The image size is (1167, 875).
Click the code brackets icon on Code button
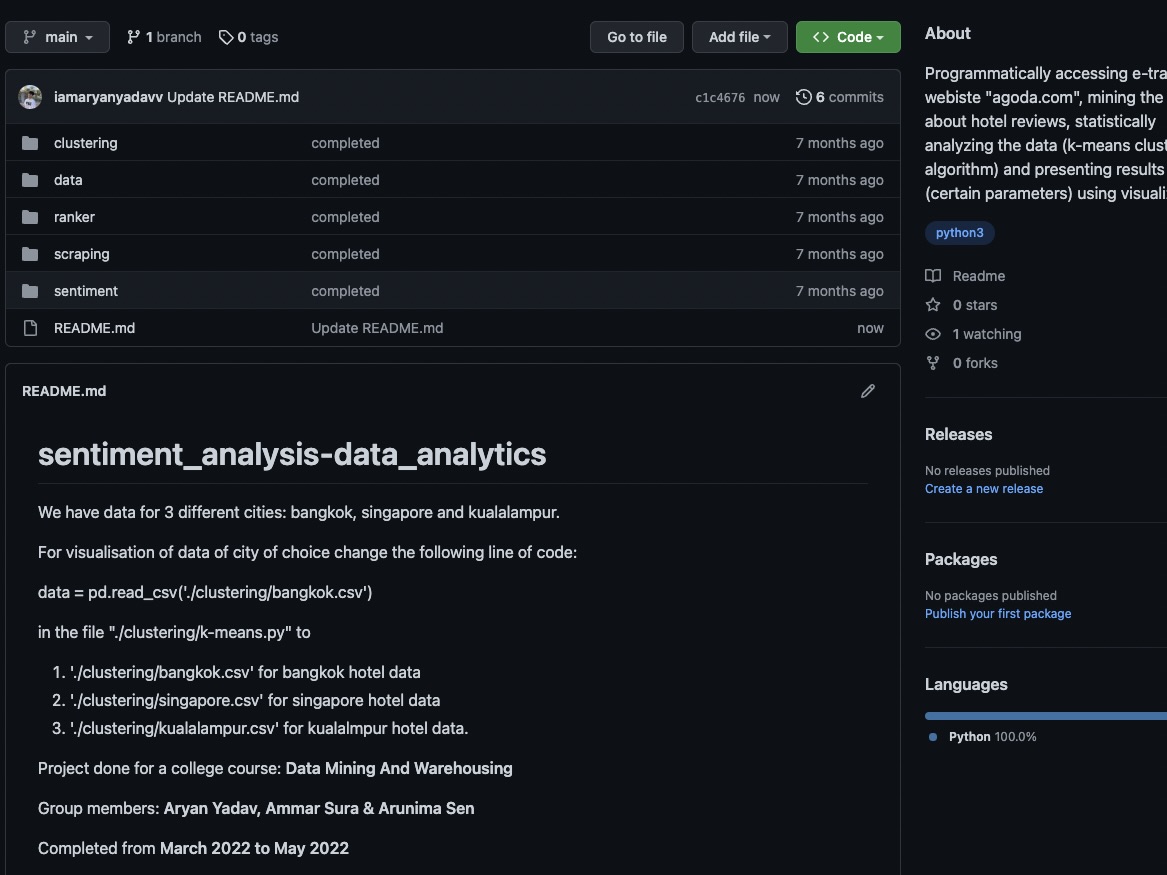821,37
